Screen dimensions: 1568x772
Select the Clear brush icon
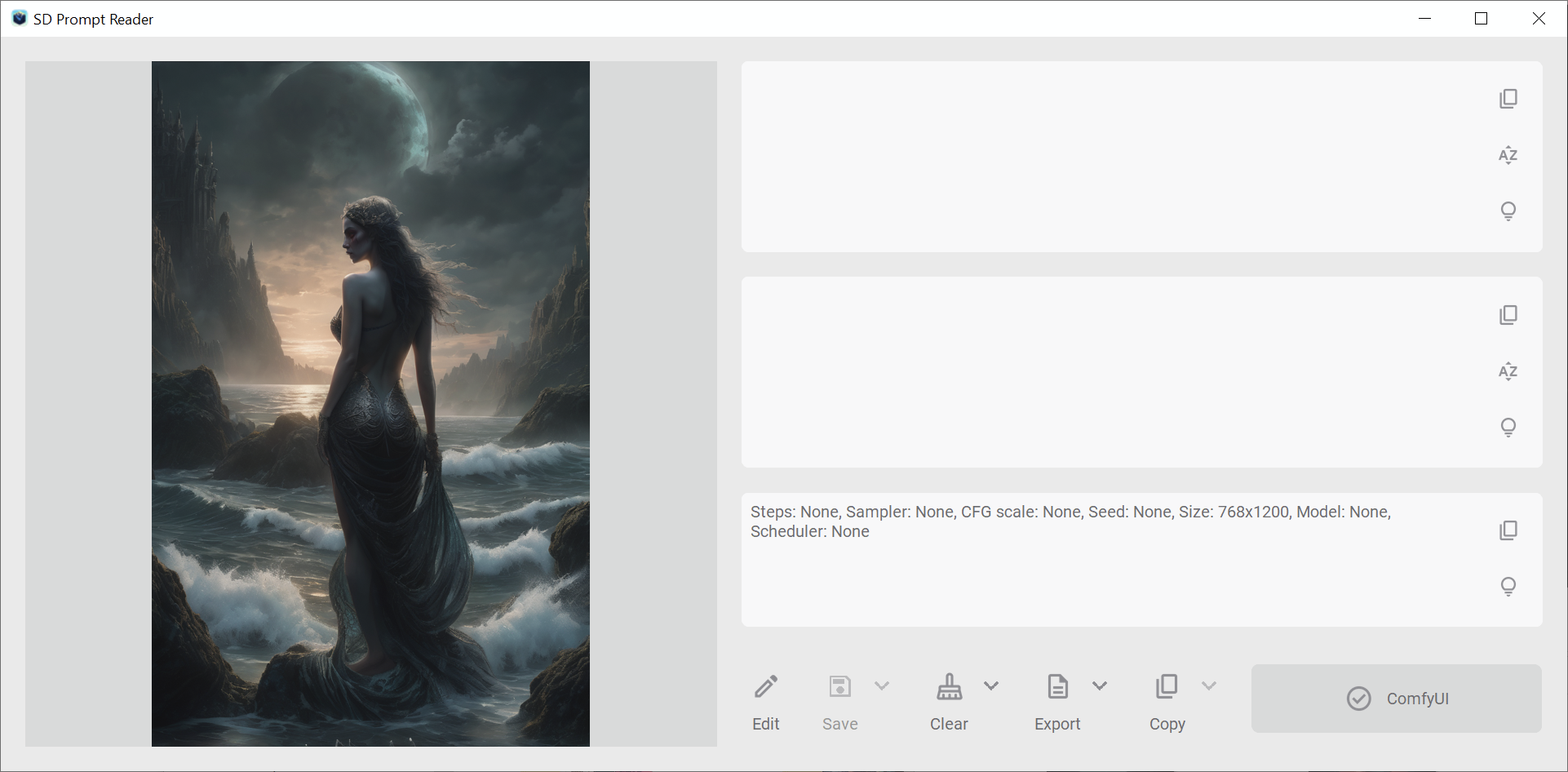(948, 685)
